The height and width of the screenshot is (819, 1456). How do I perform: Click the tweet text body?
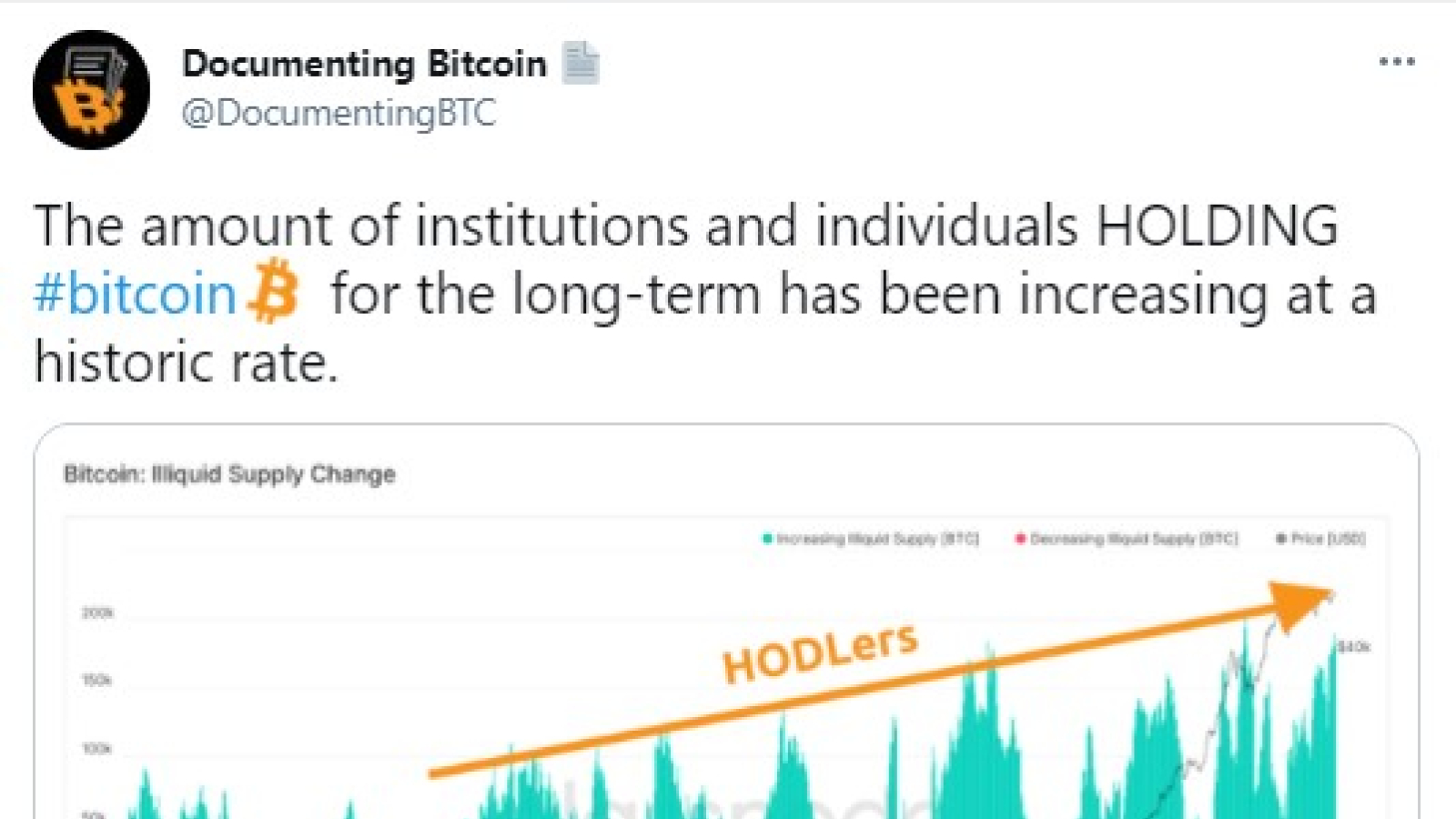click(x=705, y=293)
